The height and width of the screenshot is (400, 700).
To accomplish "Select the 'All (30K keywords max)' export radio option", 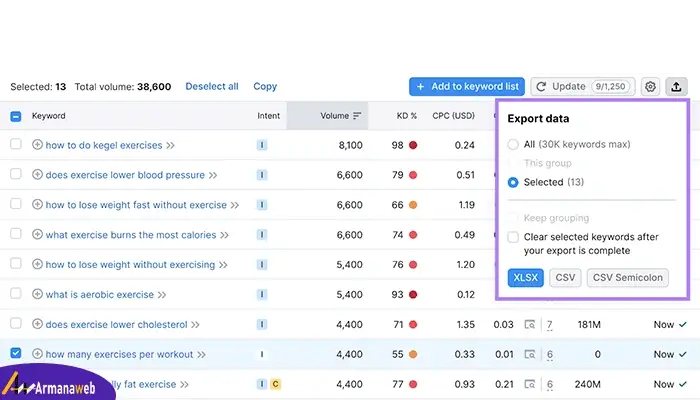I will [513, 145].
